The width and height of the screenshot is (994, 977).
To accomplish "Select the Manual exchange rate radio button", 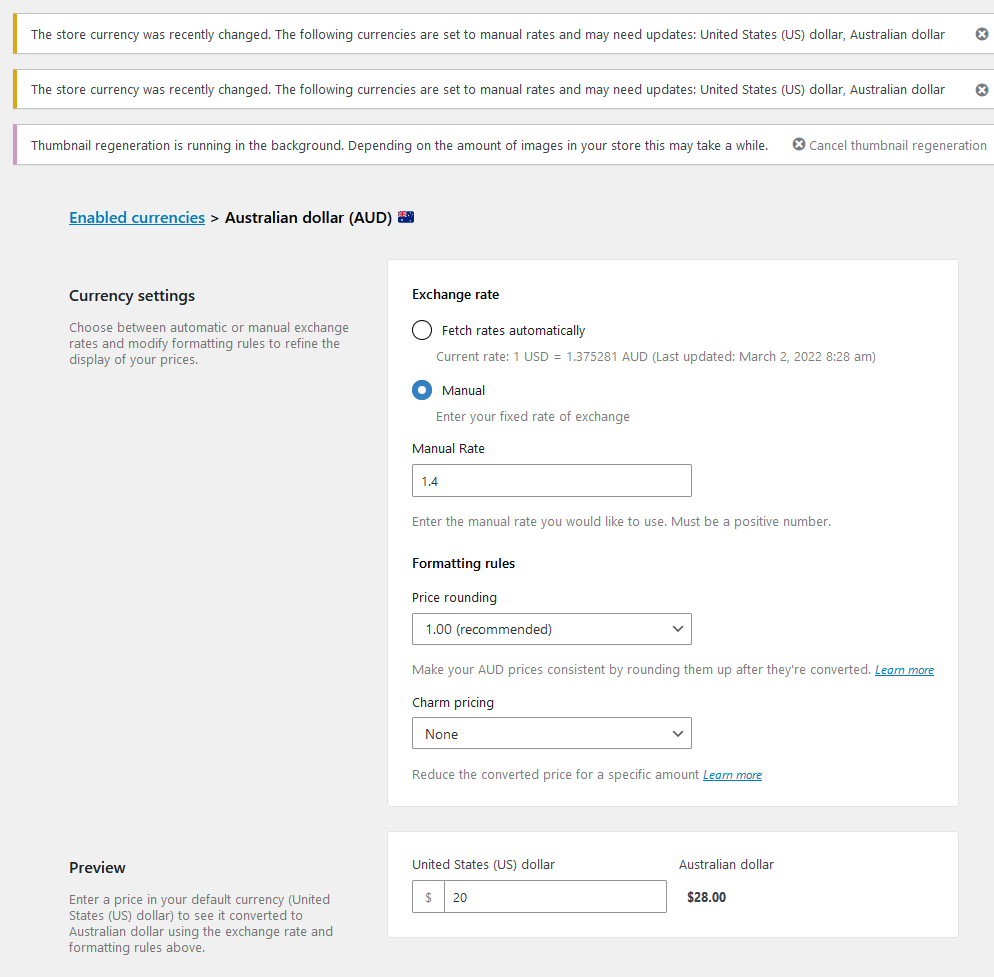I will pos(422,390).
